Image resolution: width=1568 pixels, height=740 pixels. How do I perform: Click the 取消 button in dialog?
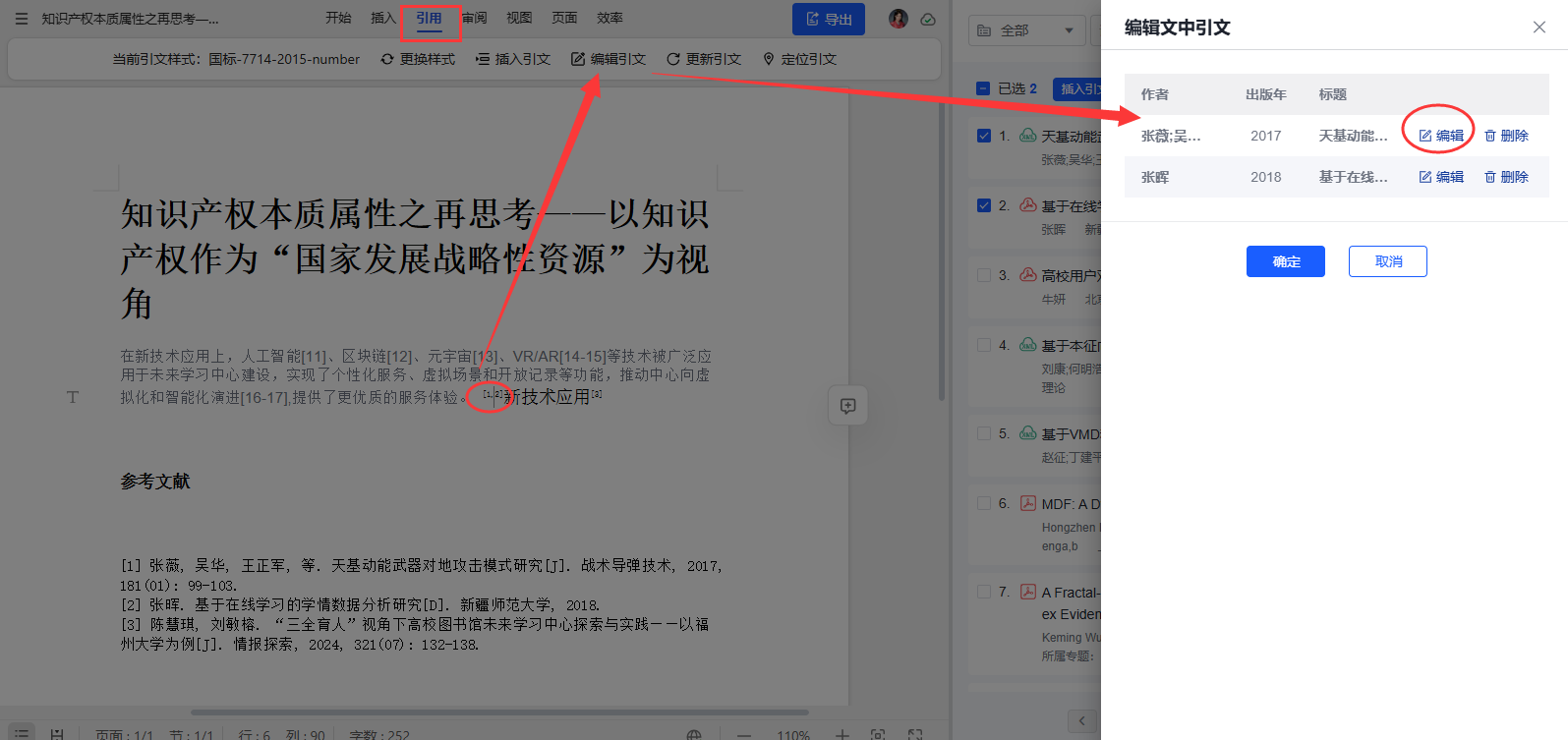click(x=1387, y=261)
